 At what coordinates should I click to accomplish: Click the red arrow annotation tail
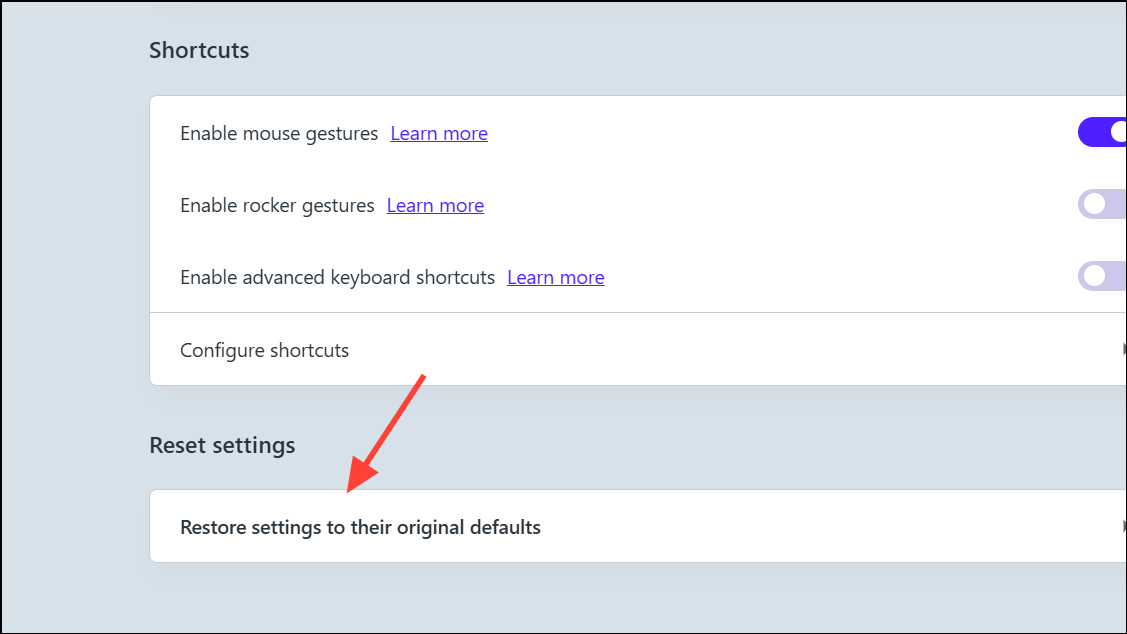coord(423,379)
